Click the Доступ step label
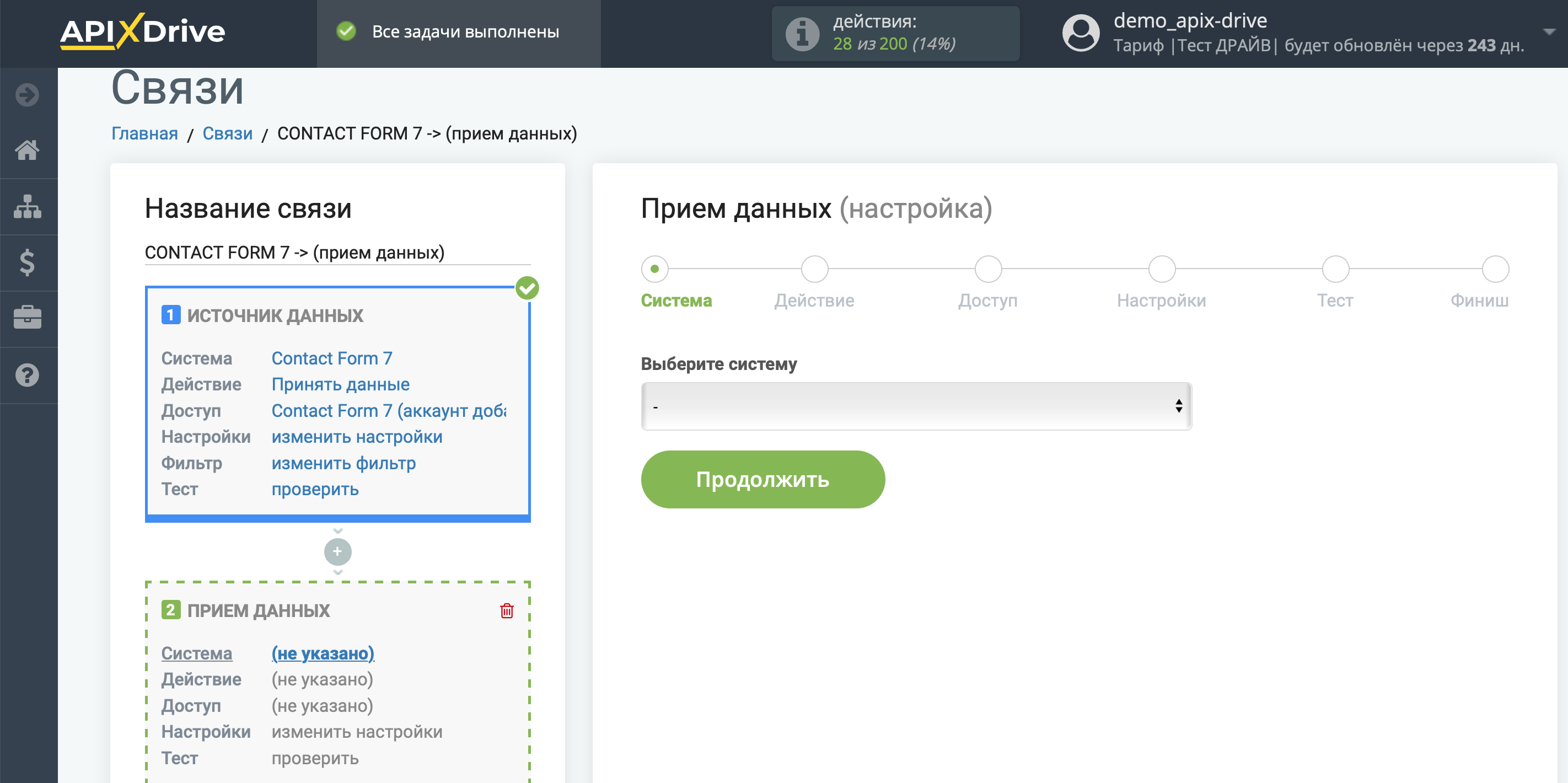This screenshot has width=1568, height=783. 988,300
